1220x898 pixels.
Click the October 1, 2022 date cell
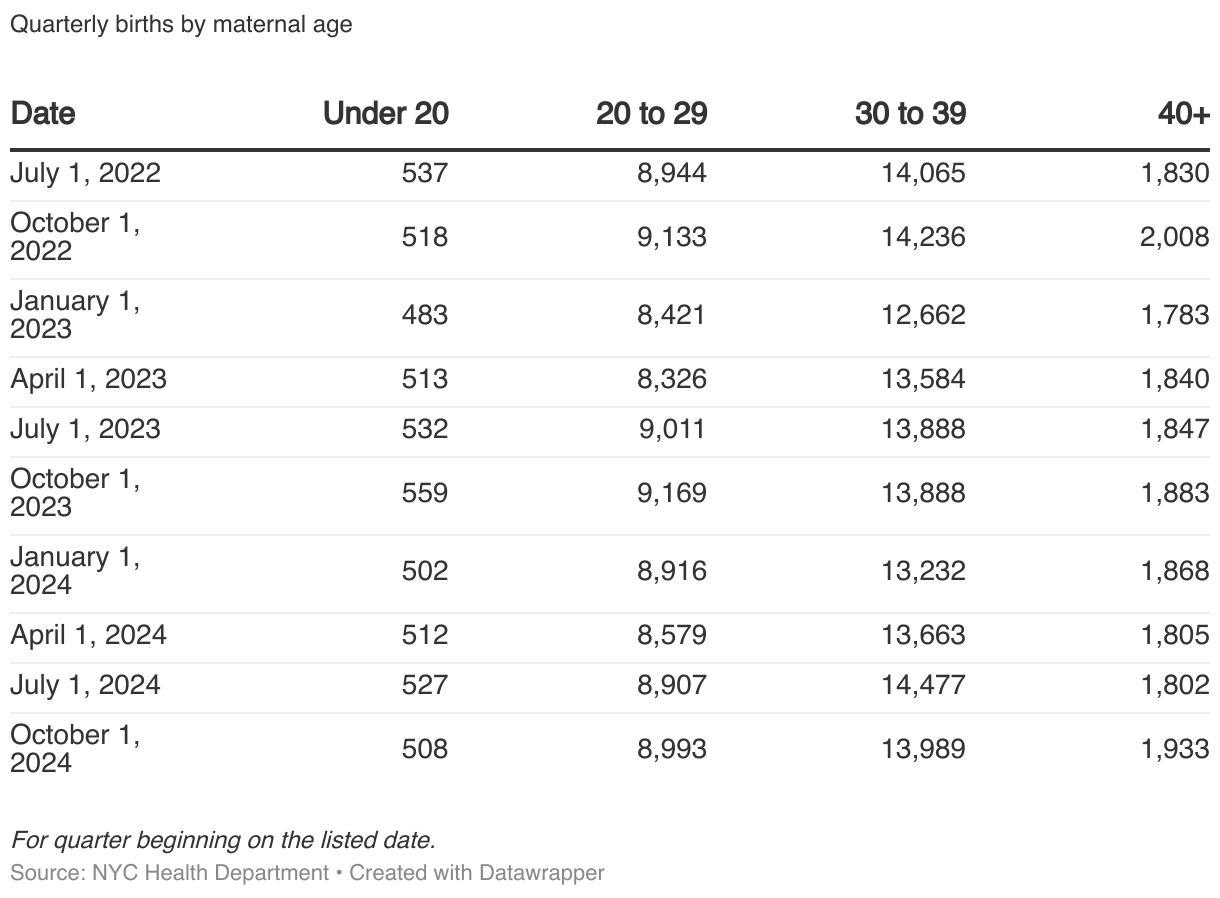point(75,237)
